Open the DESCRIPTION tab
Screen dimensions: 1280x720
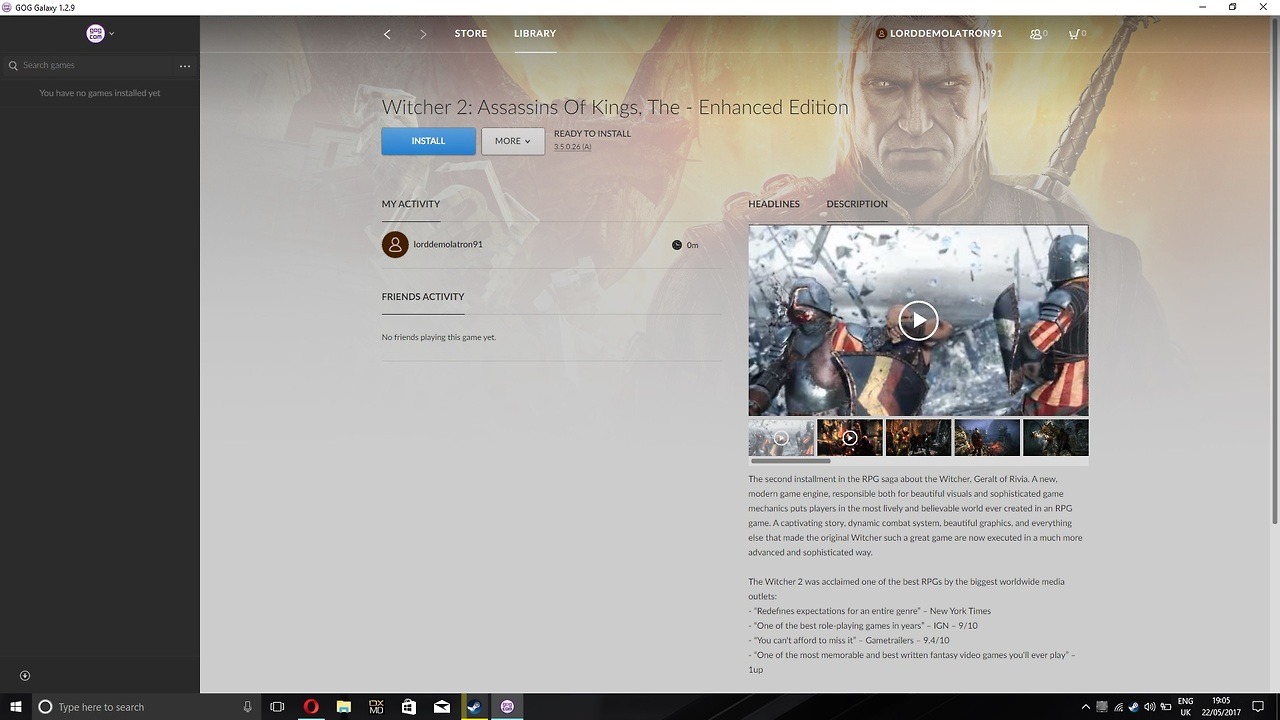857,204
